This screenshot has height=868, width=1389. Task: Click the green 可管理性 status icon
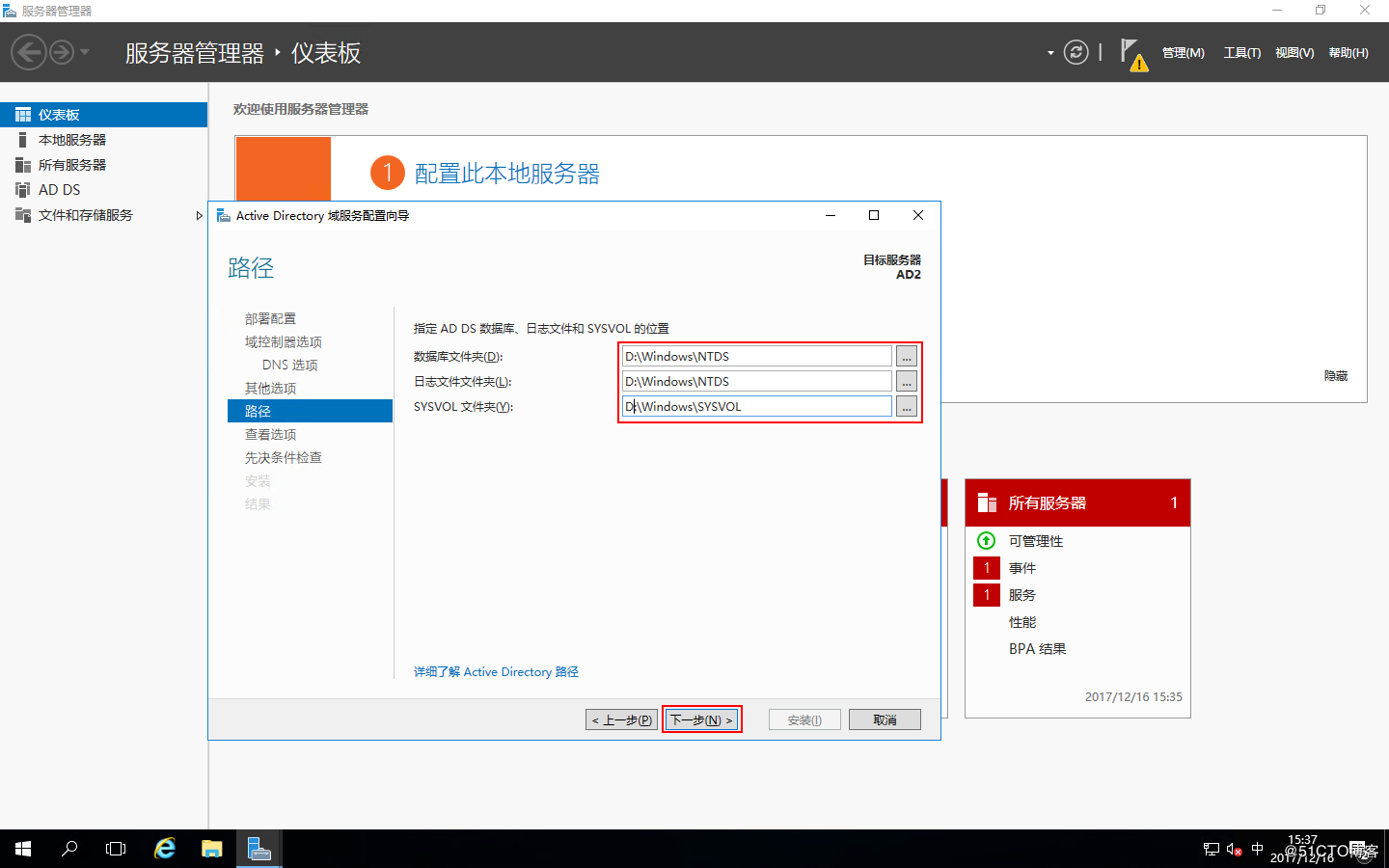pos(986,540)
